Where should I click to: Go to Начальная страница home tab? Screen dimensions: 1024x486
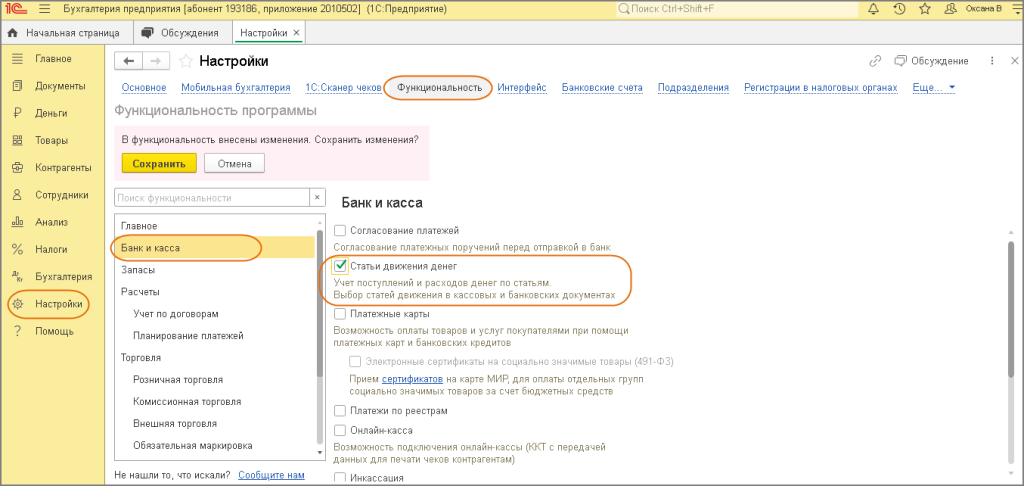[x=64, y=33]
